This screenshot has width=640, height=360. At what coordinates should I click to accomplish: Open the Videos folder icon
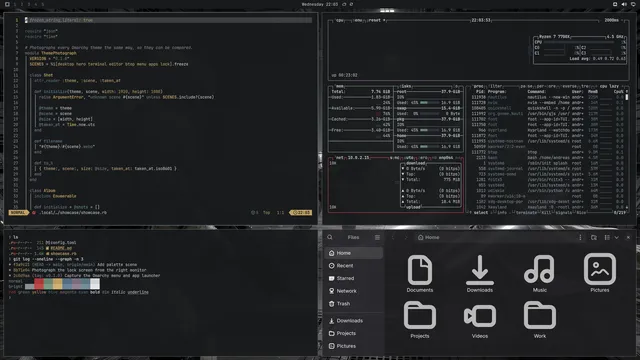point(480,320)
